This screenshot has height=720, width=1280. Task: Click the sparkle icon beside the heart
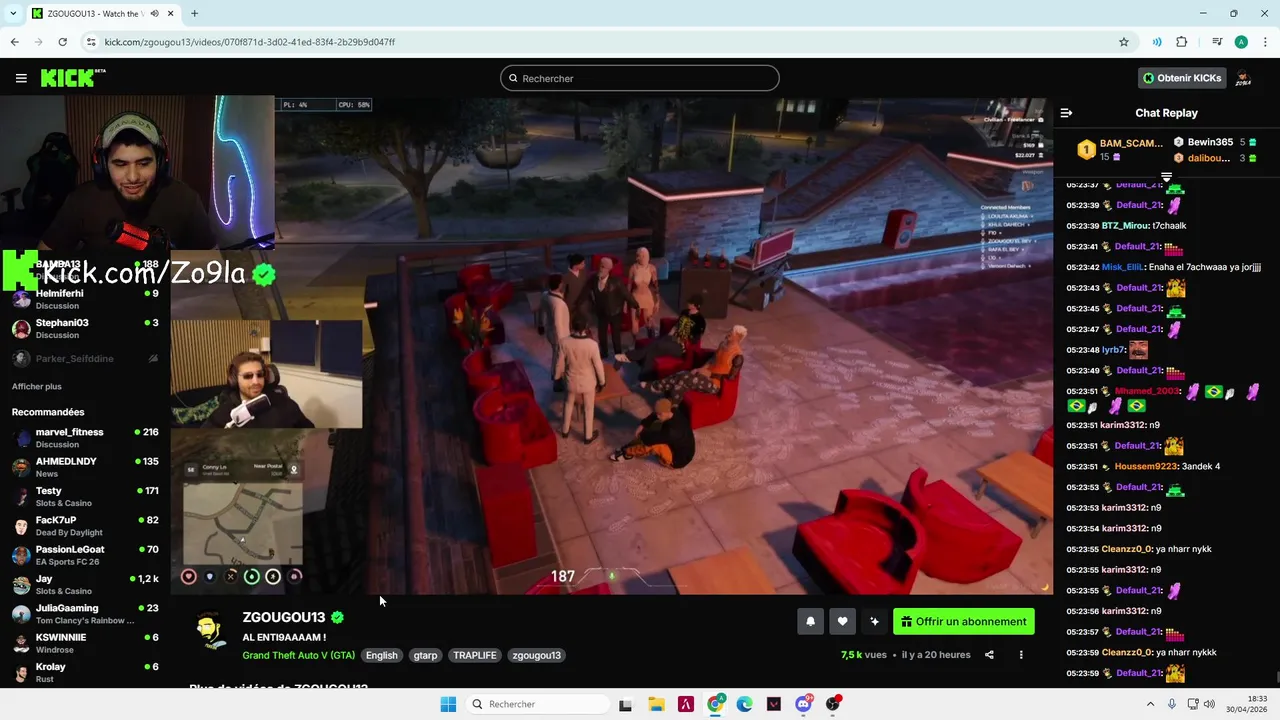pyautogui.click(x=874, y=622)
